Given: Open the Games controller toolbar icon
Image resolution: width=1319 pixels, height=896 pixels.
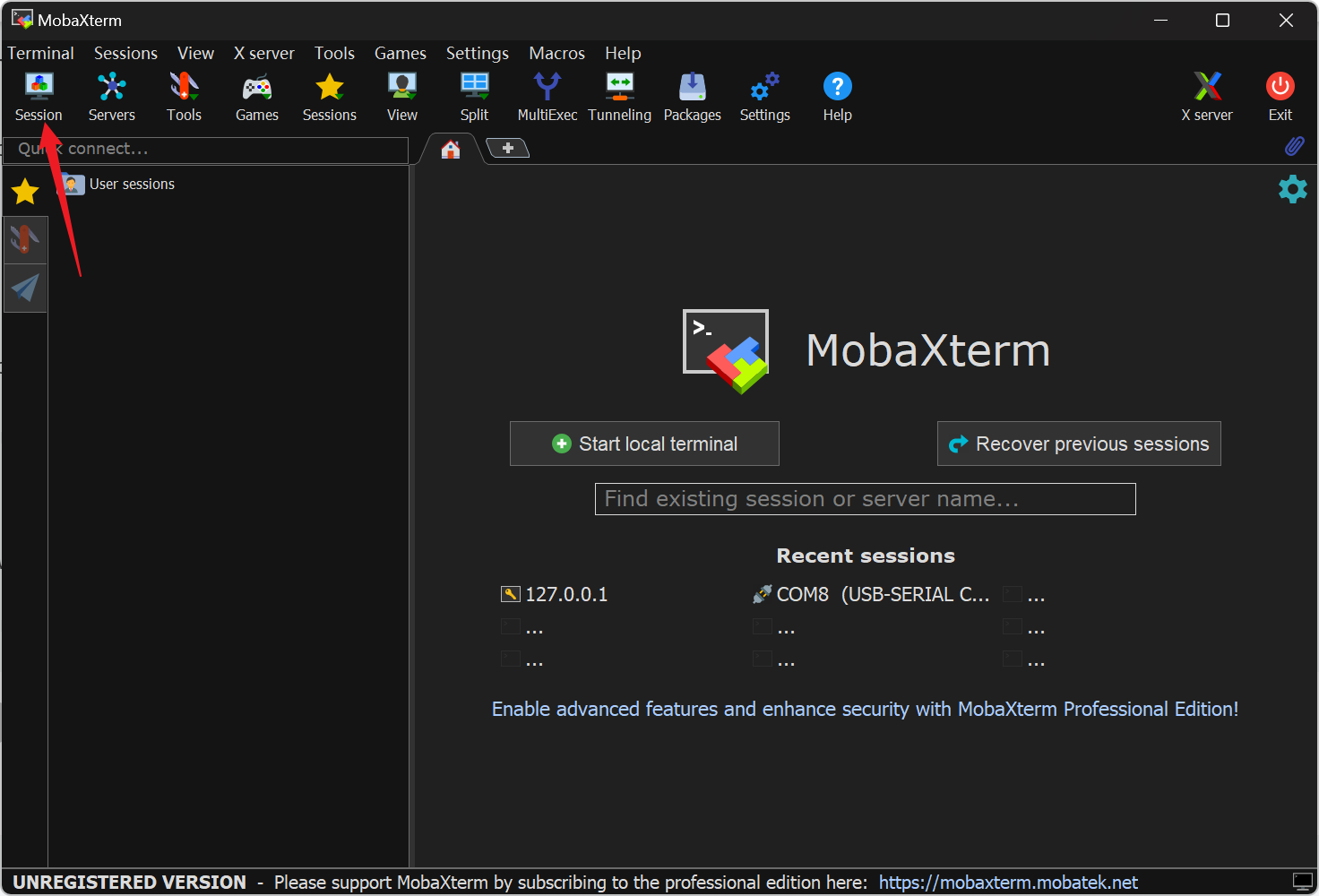Looking at the screenshot, I should click(257, 97).
